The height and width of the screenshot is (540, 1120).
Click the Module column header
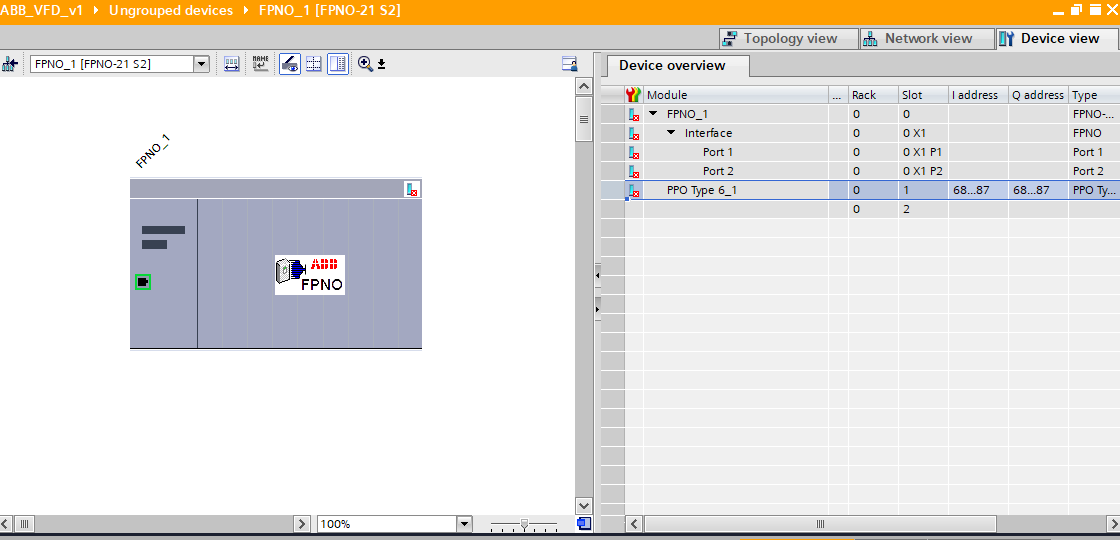pyautogui.click(x=736, y=95)
